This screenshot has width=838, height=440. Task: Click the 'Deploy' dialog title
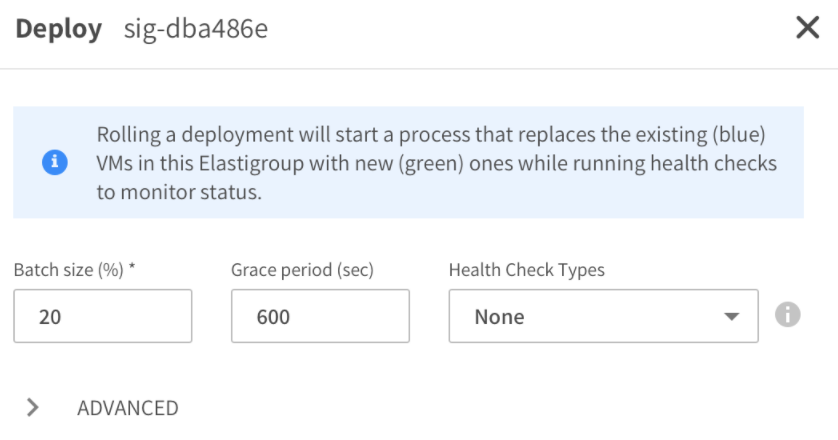[59, 29]
